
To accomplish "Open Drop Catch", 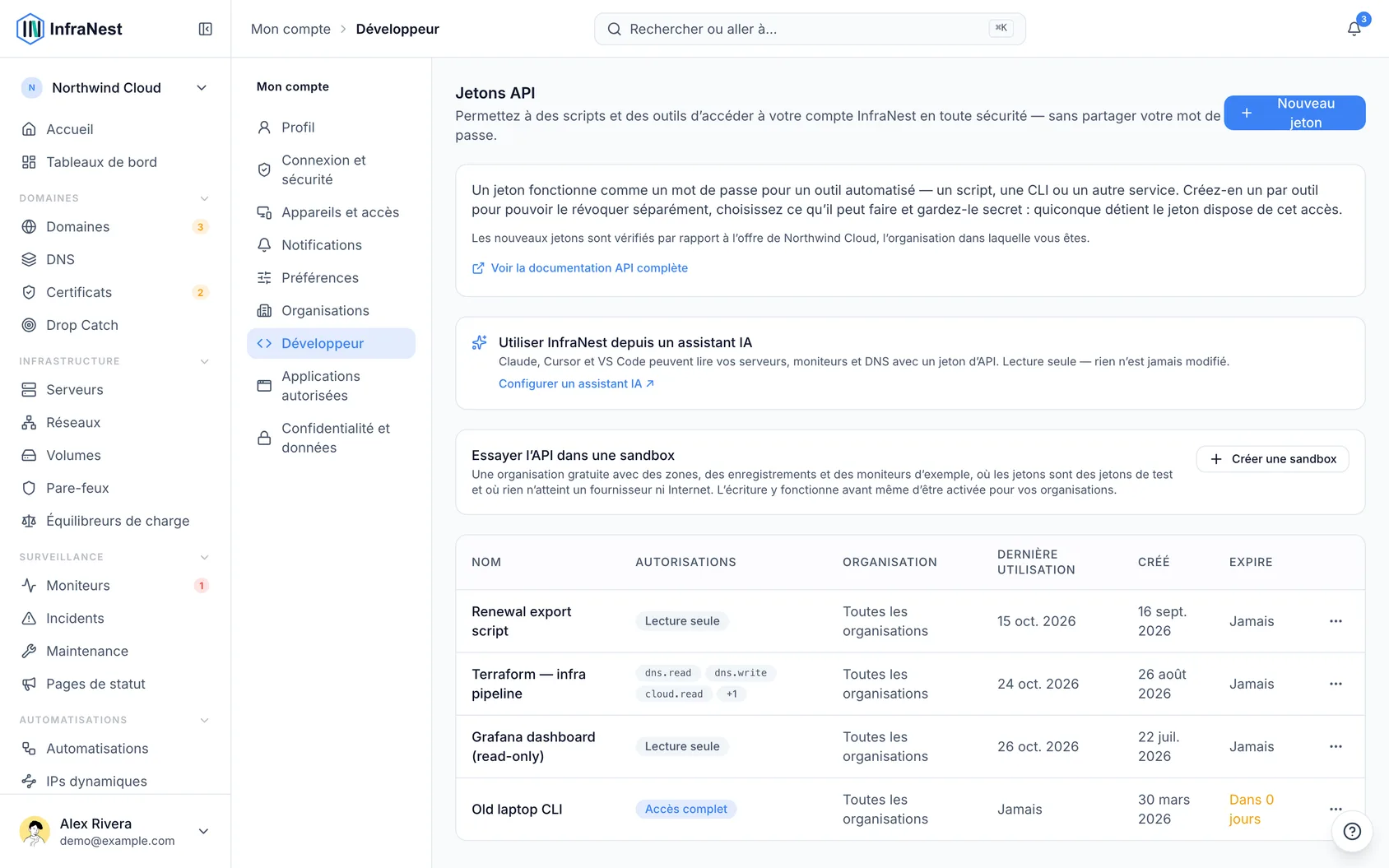I will pos(115,325).
